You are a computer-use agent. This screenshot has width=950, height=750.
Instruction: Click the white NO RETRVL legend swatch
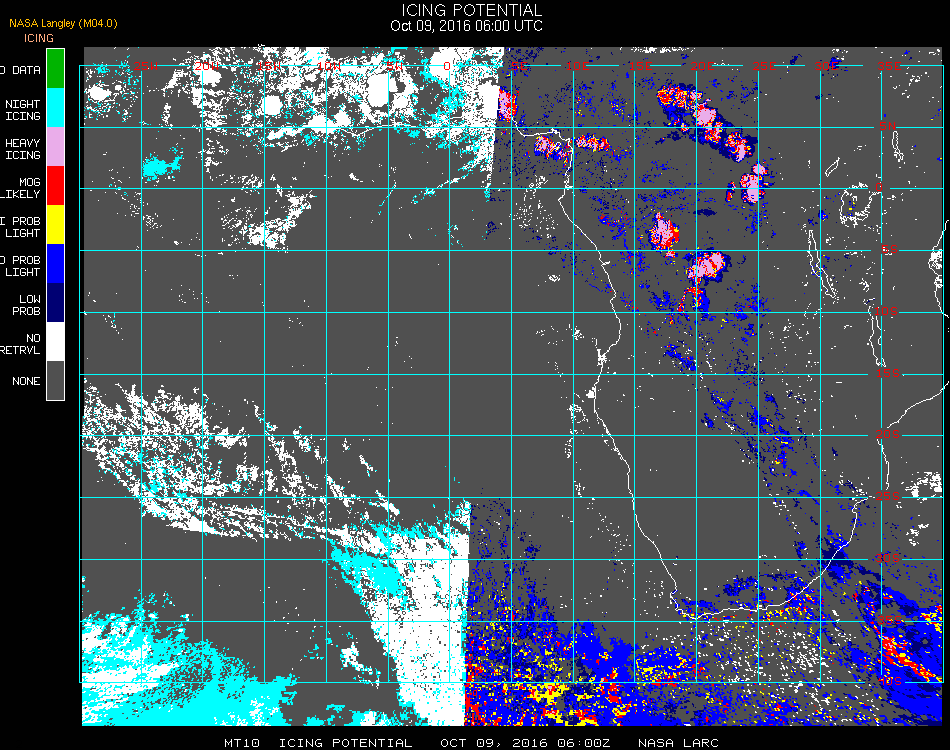click(55, 342)
